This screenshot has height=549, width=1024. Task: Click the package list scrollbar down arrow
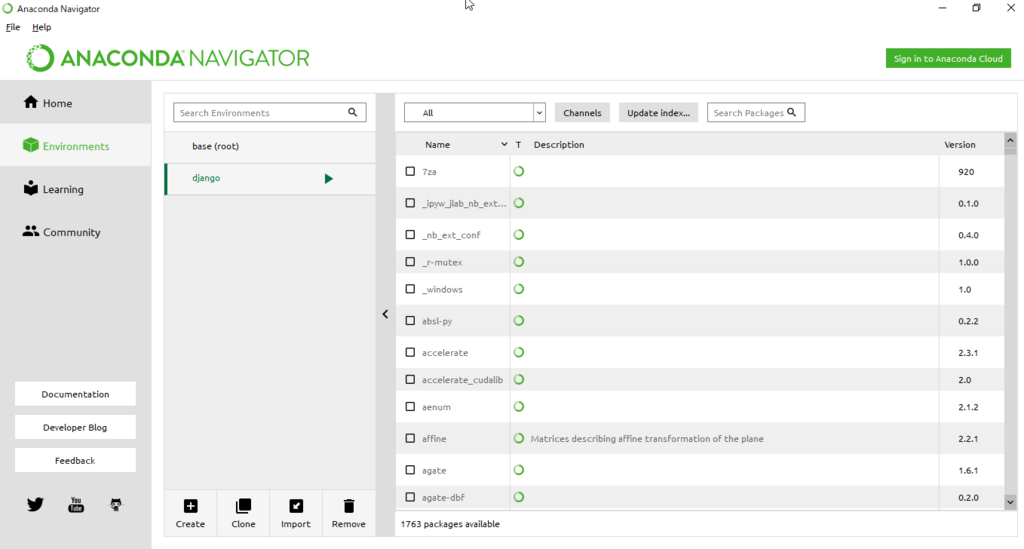pyautogui.click(x=1010, y=502)
